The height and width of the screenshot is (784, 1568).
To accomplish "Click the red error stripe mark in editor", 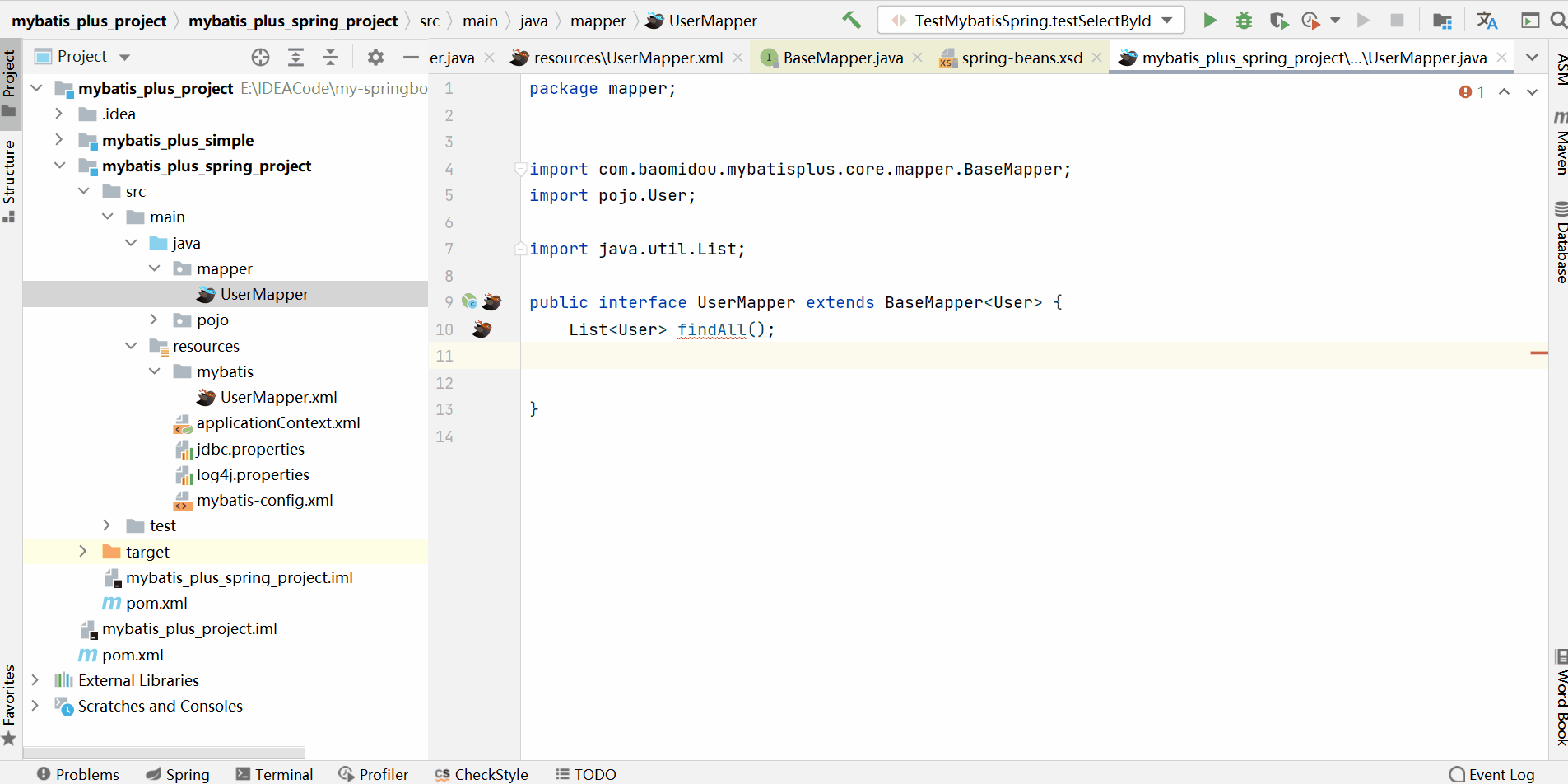I will pos(1538,352).
